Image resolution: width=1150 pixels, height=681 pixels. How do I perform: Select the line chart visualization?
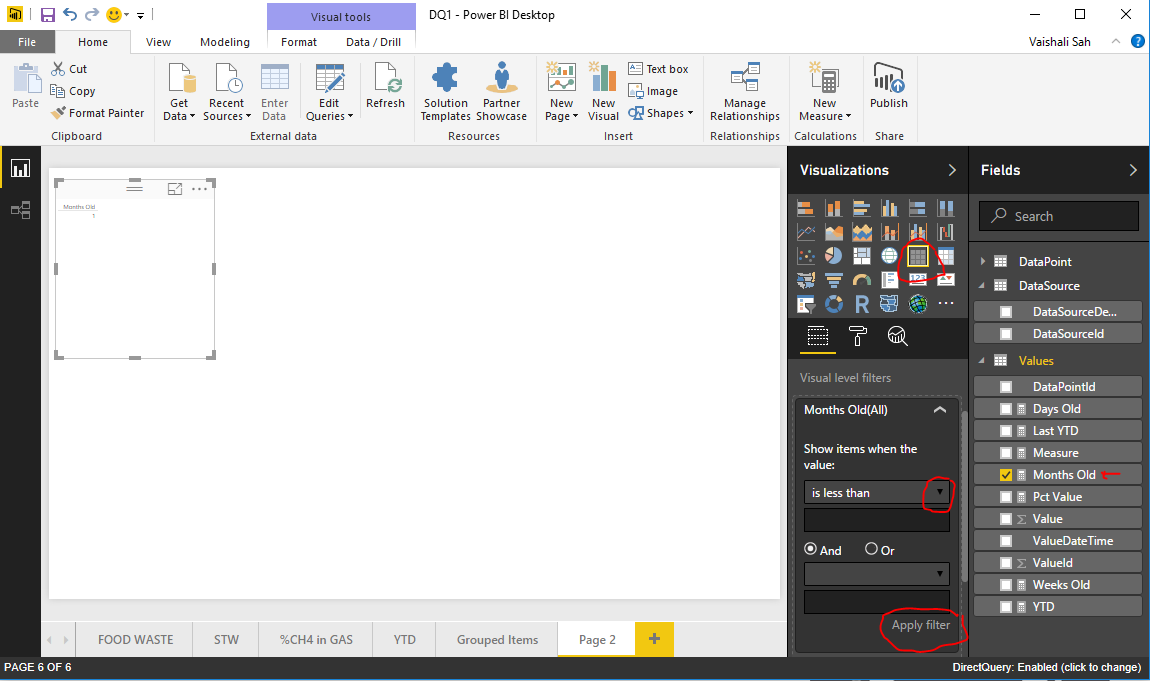tap(805, 232)
